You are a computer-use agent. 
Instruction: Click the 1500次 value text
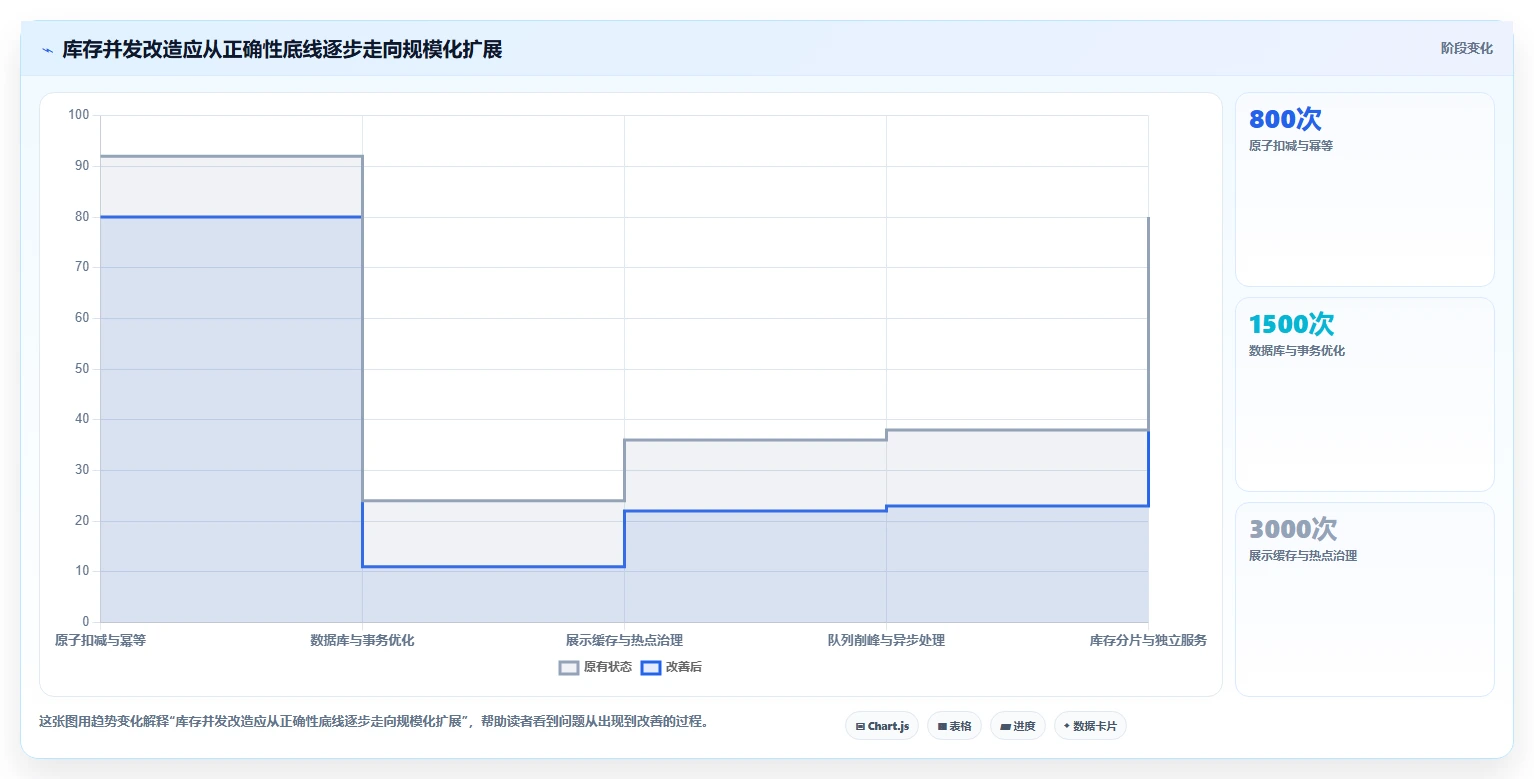click(1291, 324)
